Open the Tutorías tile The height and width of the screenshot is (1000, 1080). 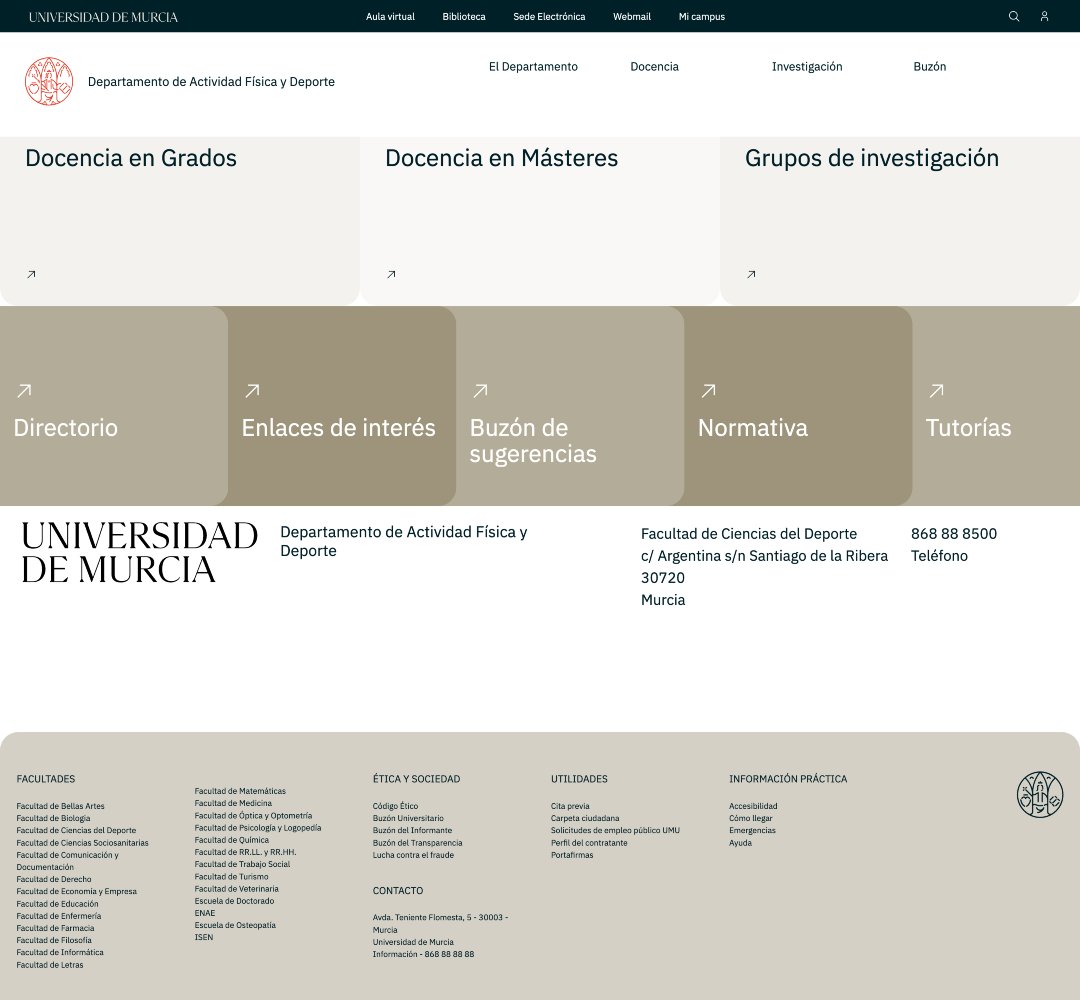[x=996, y=406]
